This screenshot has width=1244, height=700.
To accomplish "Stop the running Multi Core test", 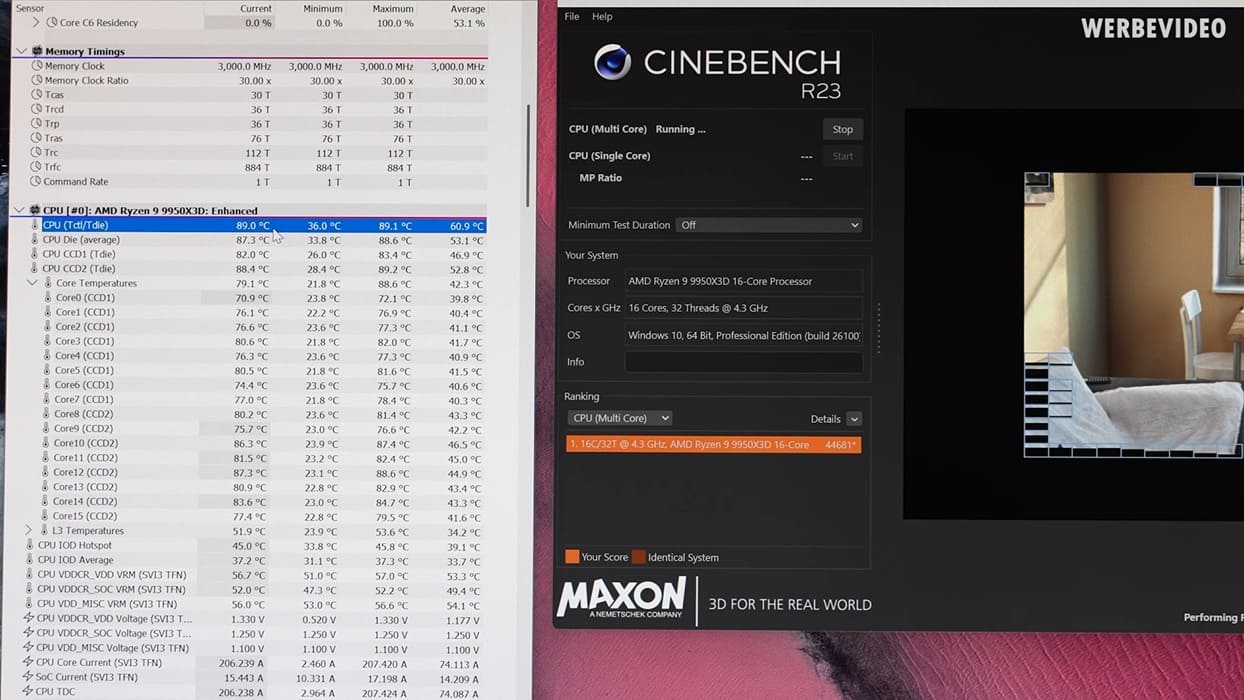I will [x=843, y=129].
